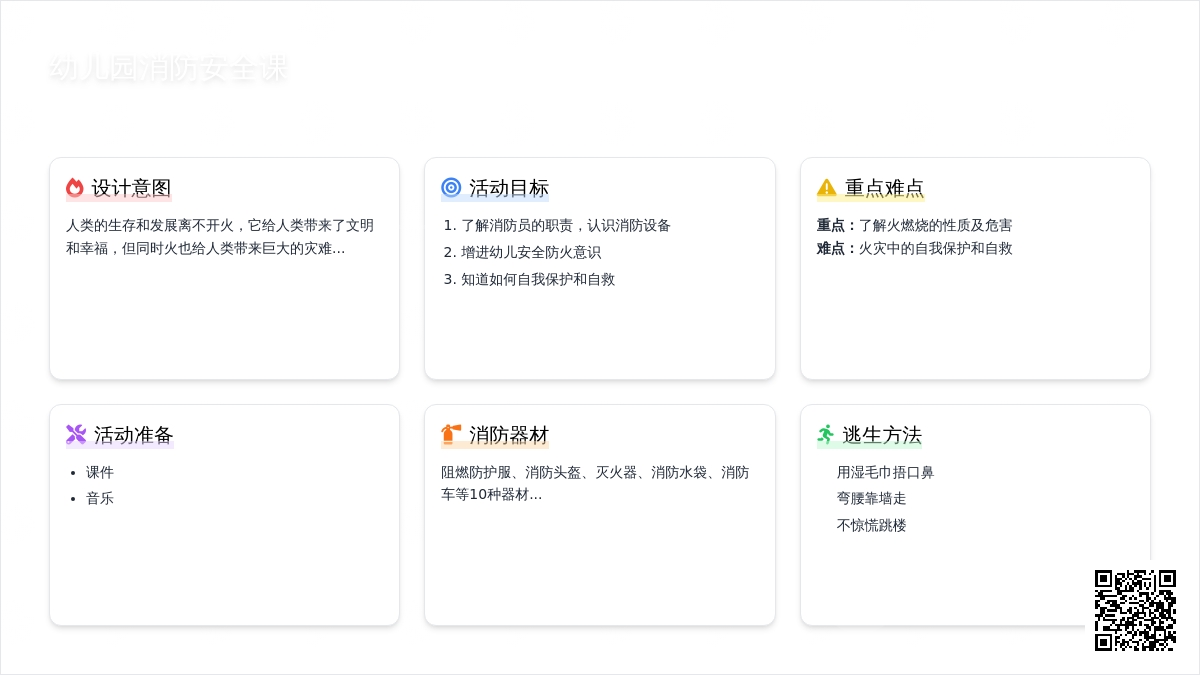1200x675 pixels.
Task: Click the 课件 bullet item
Action: pyautogui.click(x=100, y=472)
